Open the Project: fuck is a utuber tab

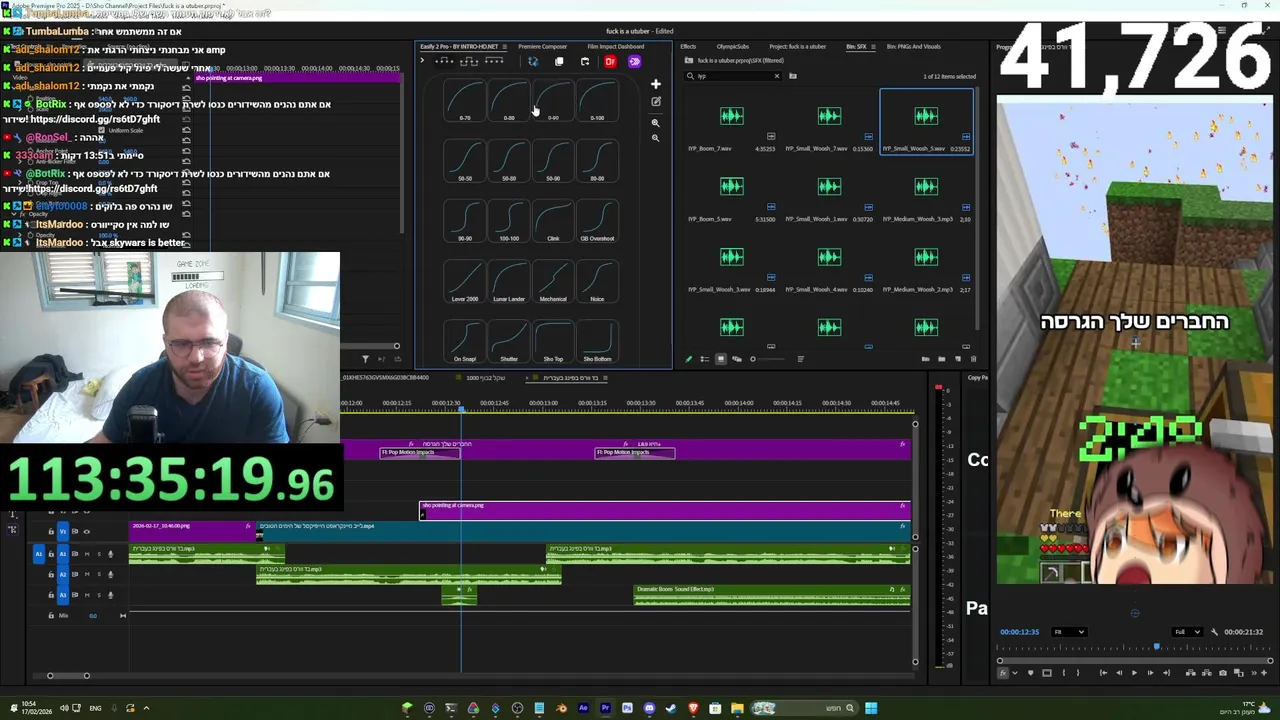coord(797,46)
